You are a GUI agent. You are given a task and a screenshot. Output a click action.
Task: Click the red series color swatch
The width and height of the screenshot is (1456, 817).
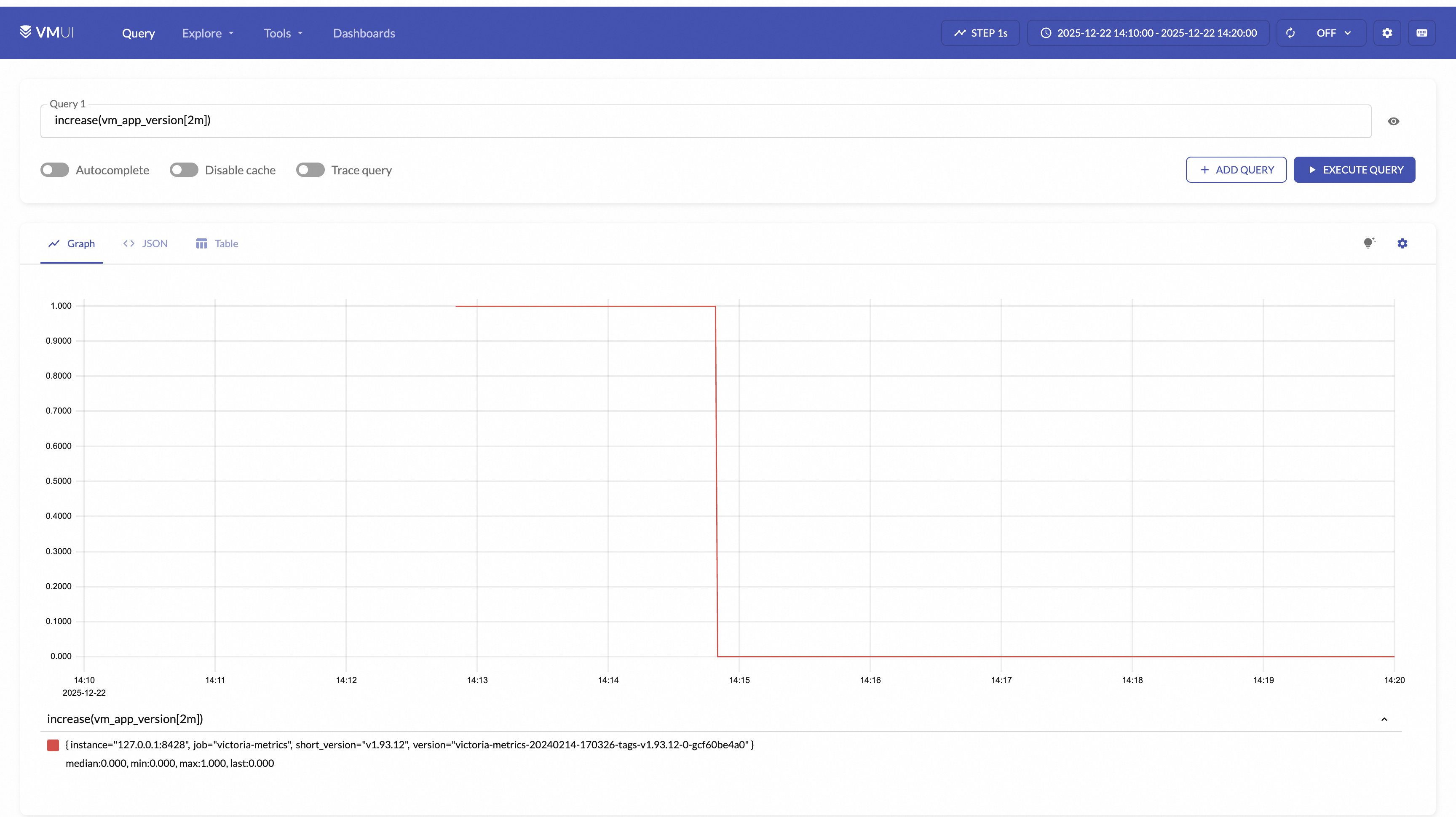pos(53,745)
